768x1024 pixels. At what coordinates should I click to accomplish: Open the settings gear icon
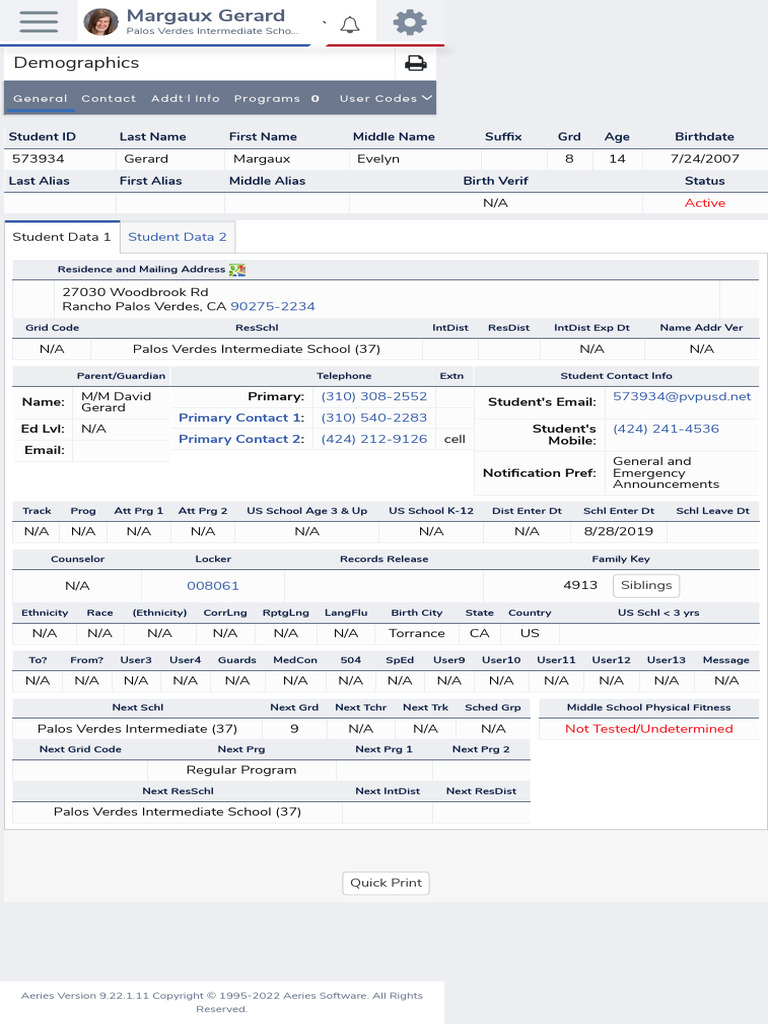pos(409,22)
